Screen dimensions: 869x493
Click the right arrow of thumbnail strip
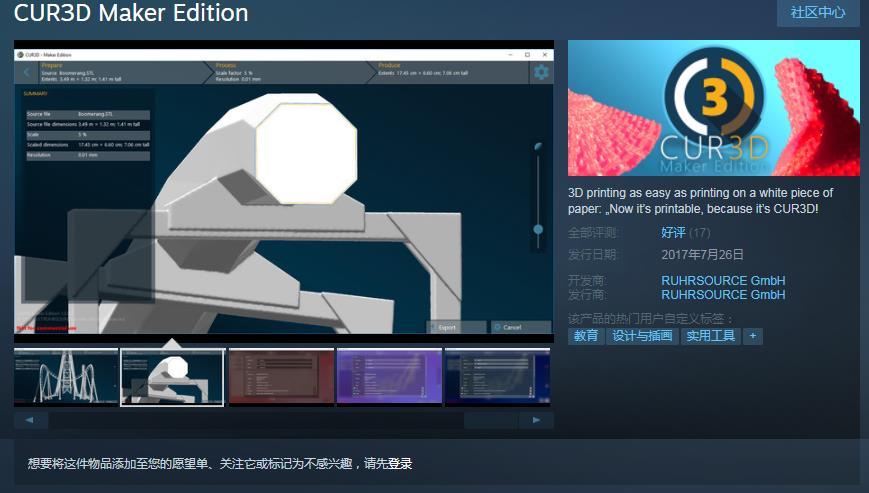point(536,420)
